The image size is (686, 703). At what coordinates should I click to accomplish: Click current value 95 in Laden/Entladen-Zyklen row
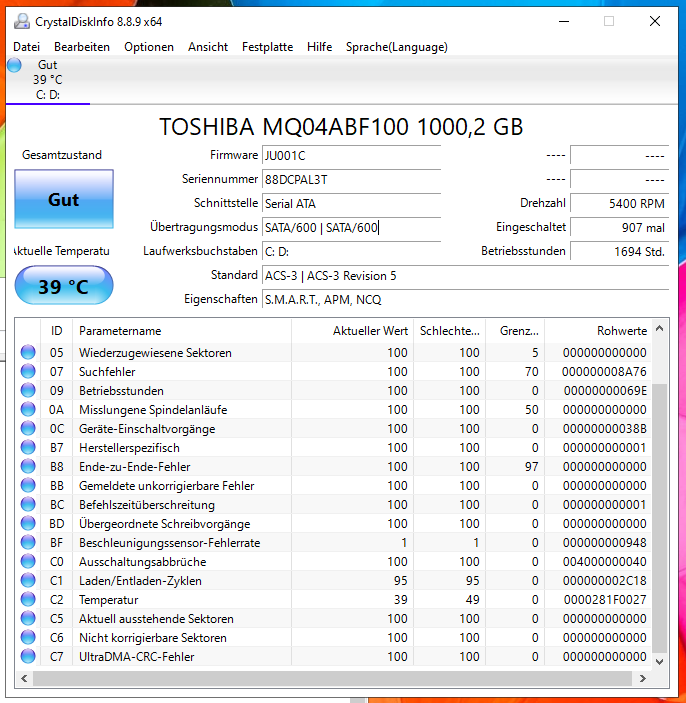point(400,581)
